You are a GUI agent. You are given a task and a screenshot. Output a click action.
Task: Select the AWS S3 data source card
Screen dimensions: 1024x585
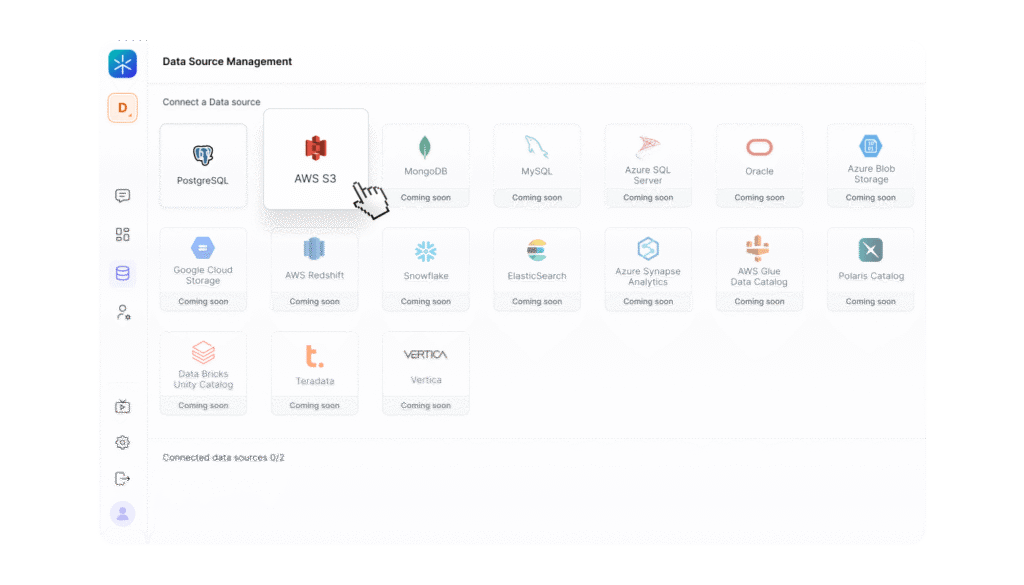pos(315,159)
